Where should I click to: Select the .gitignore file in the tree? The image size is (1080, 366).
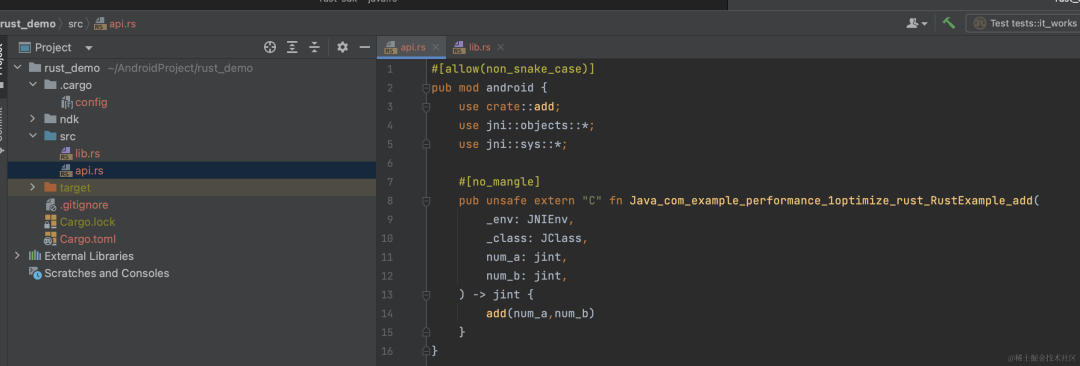191,205
